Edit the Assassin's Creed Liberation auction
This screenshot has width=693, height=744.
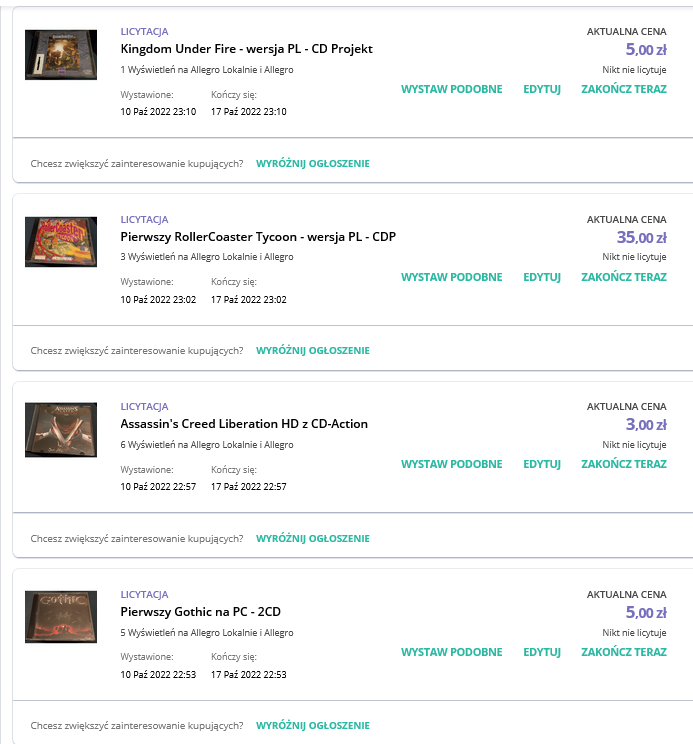pos(542,464)
